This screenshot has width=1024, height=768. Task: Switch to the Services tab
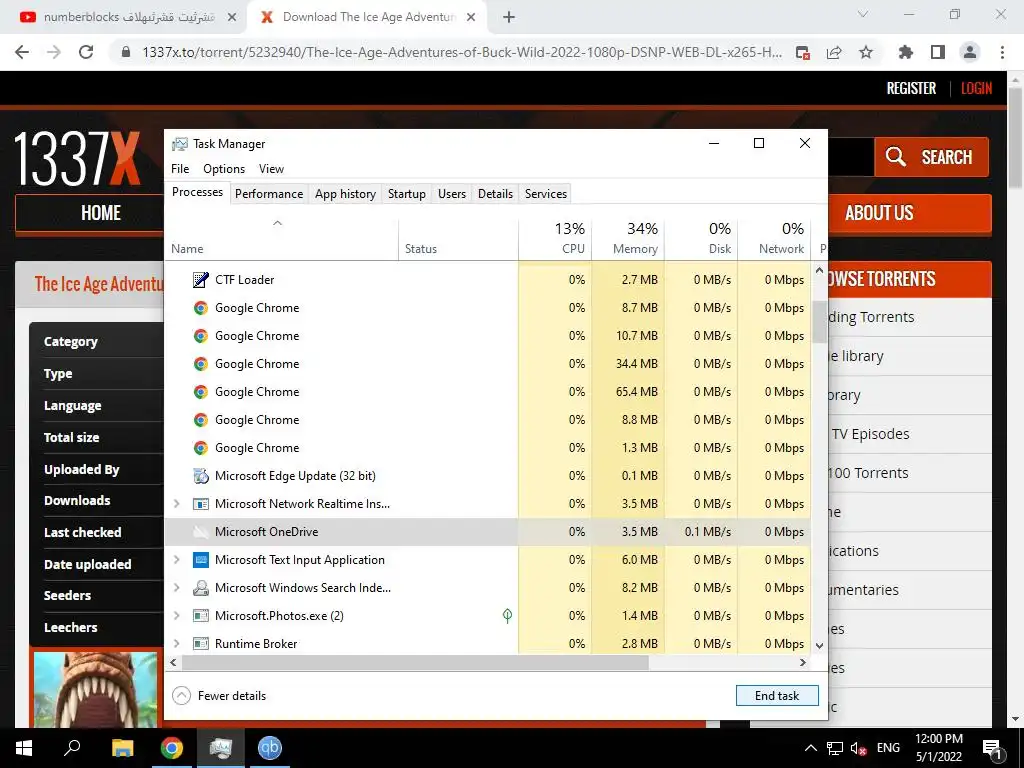click(546, 193)
